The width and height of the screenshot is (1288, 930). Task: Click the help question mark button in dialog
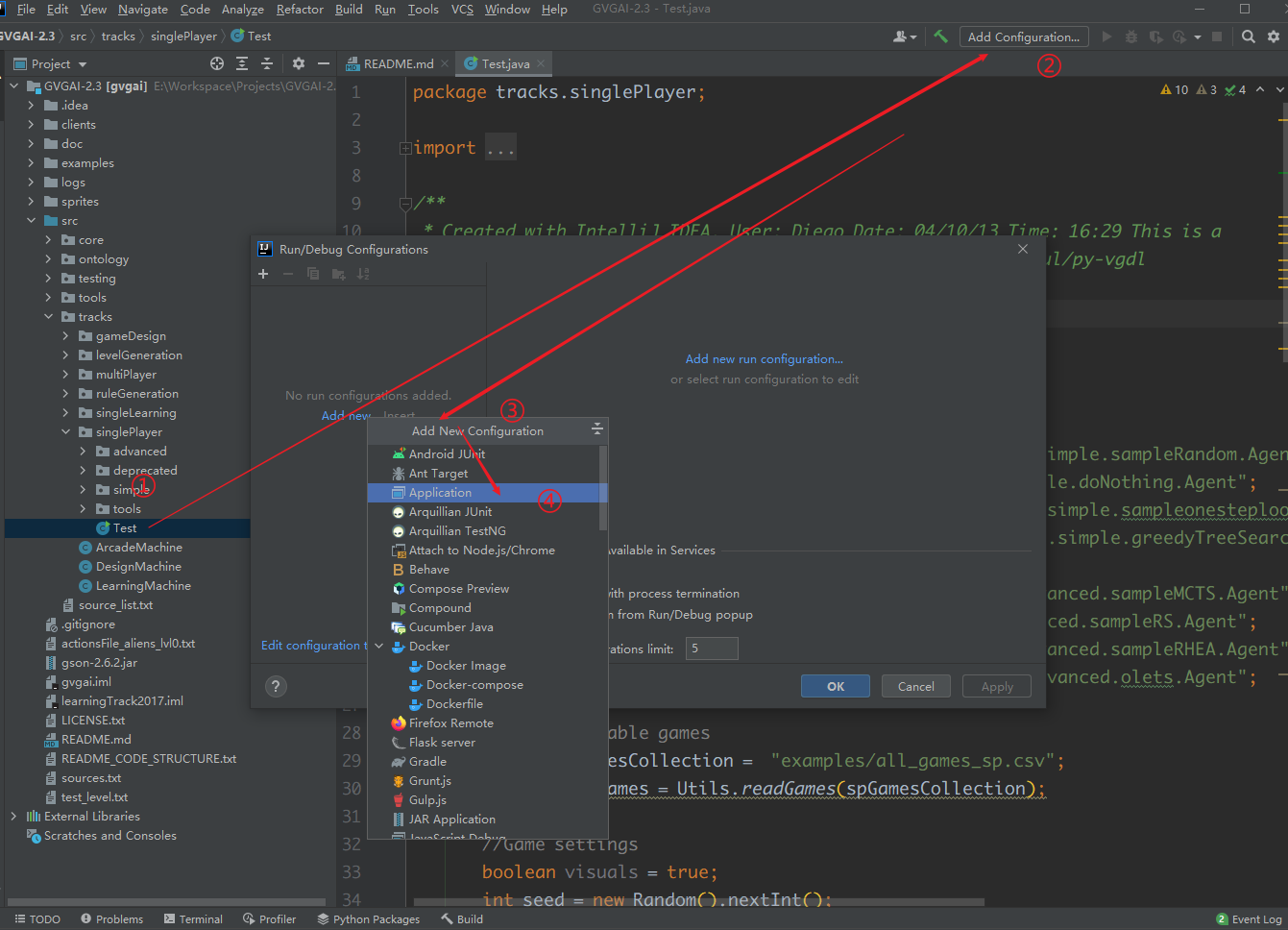point(276,686)
